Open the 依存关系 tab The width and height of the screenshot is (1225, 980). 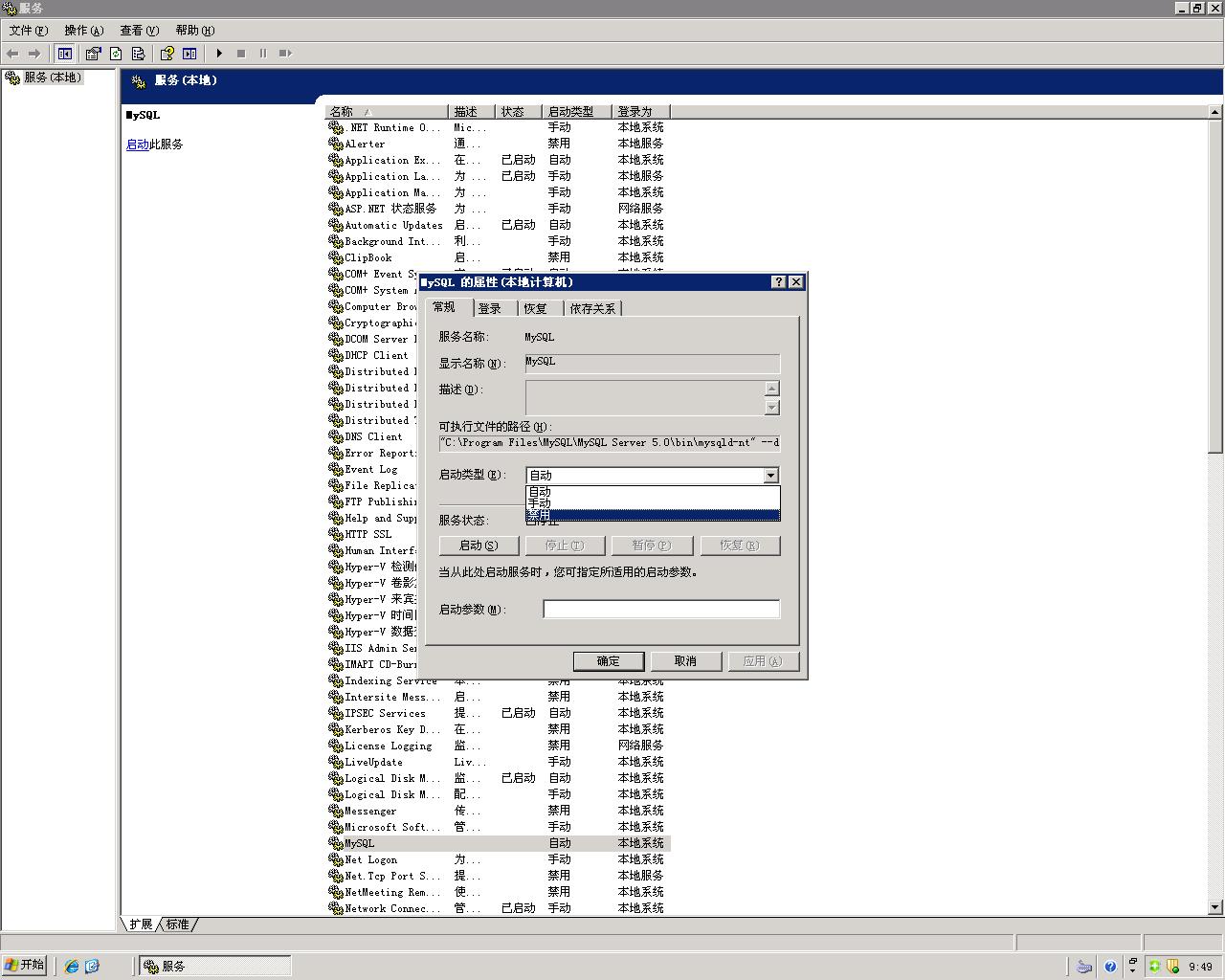(592, 308)
